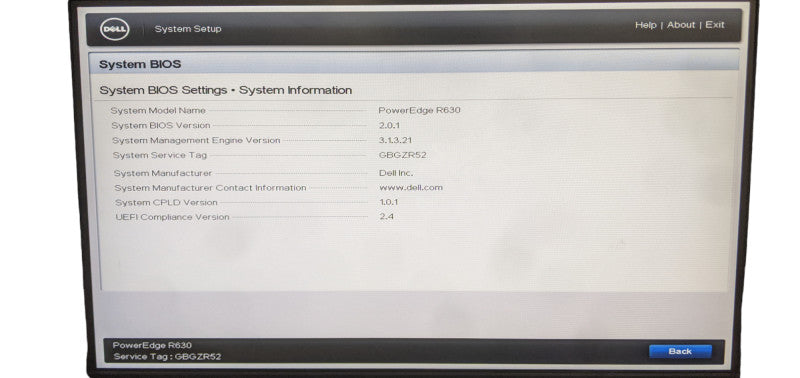Screen dimensions: 800x378
Task: Click the Dell logo icon
Action: point(115,29)
